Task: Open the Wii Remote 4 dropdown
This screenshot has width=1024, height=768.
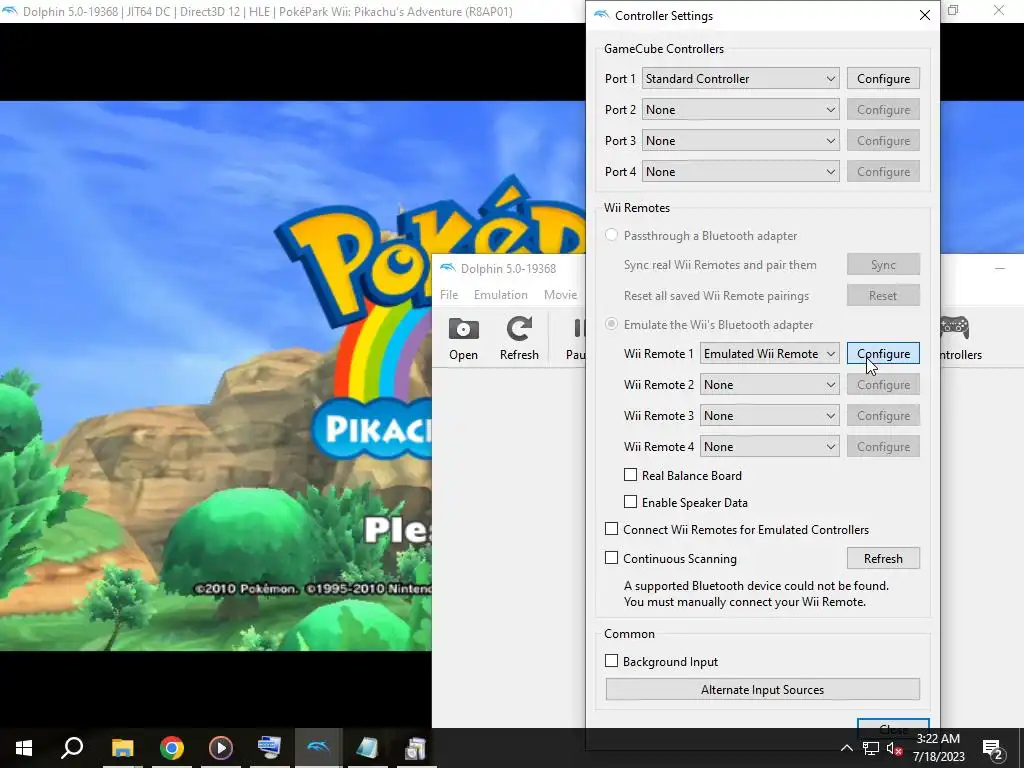Action: [x=769, y=447]
